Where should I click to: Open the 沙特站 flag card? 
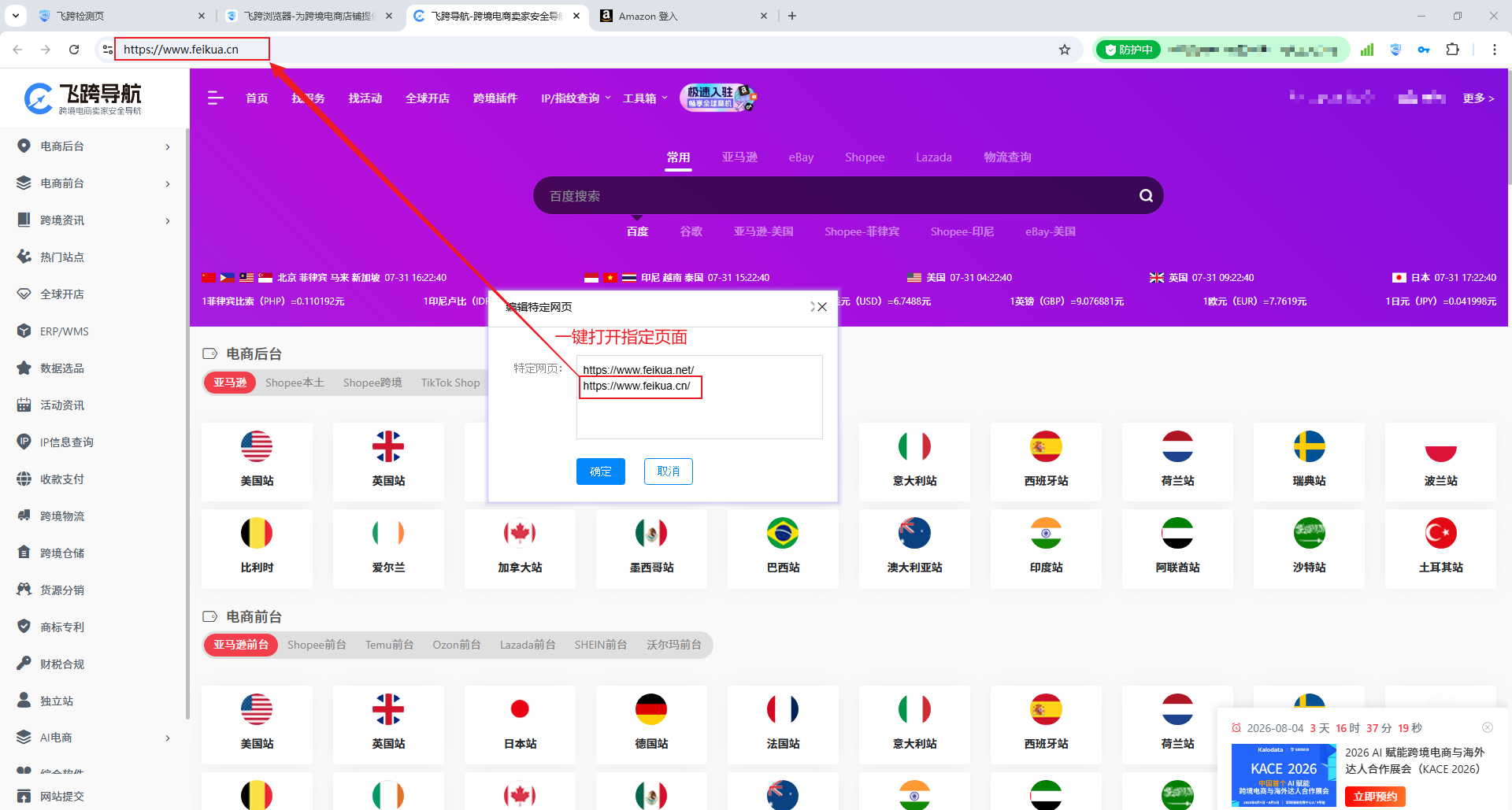point(1309,548)
